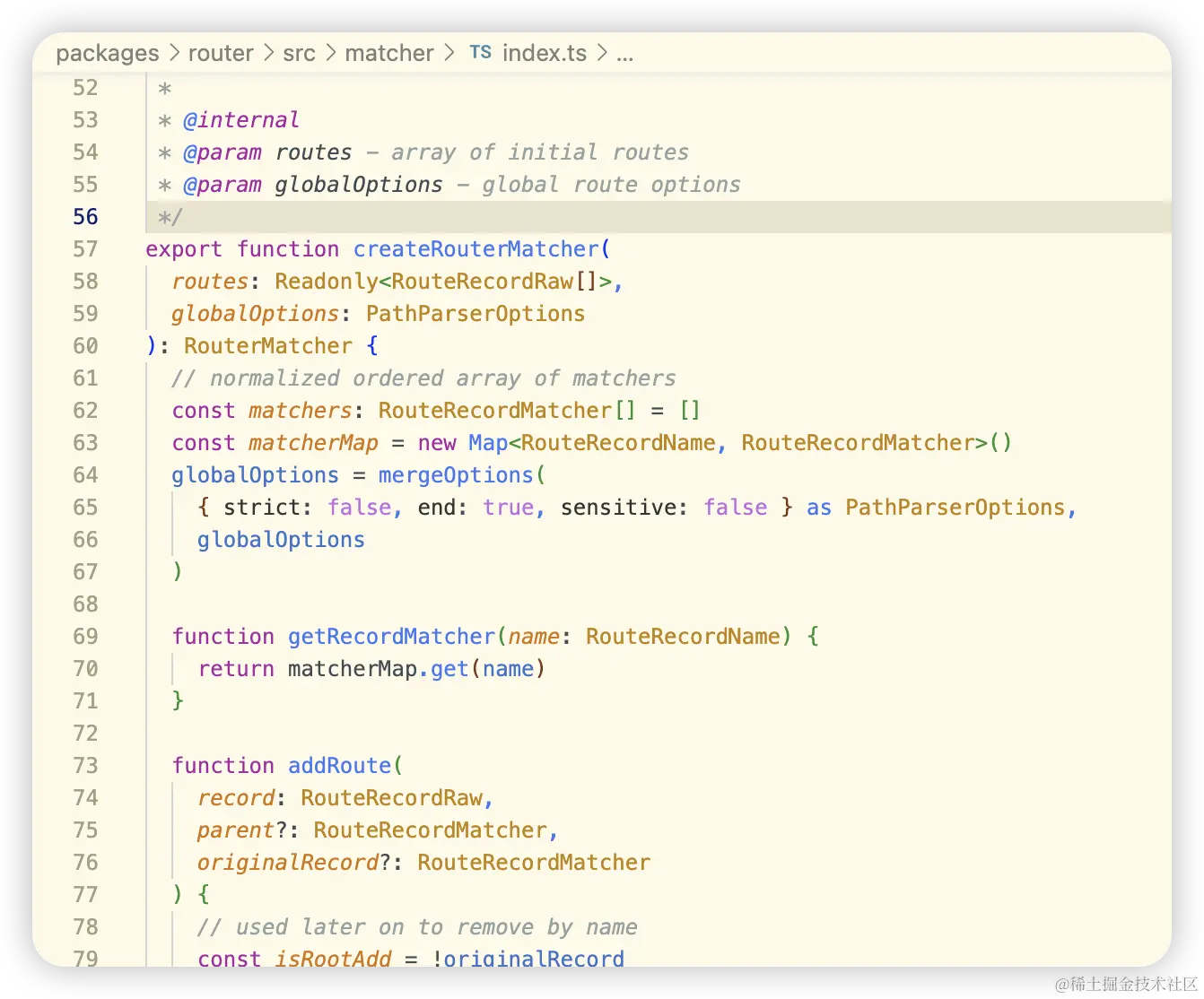Click 'RouteRecordName' inside the Map generic
This screenshot has width=1204, height=999.
pos(618,443)
